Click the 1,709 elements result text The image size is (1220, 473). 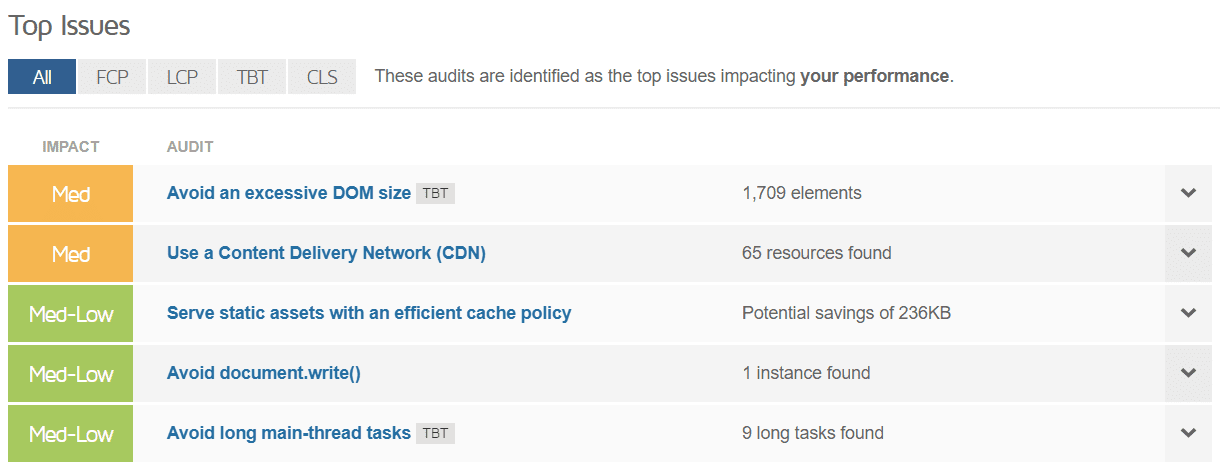point(802,193)
